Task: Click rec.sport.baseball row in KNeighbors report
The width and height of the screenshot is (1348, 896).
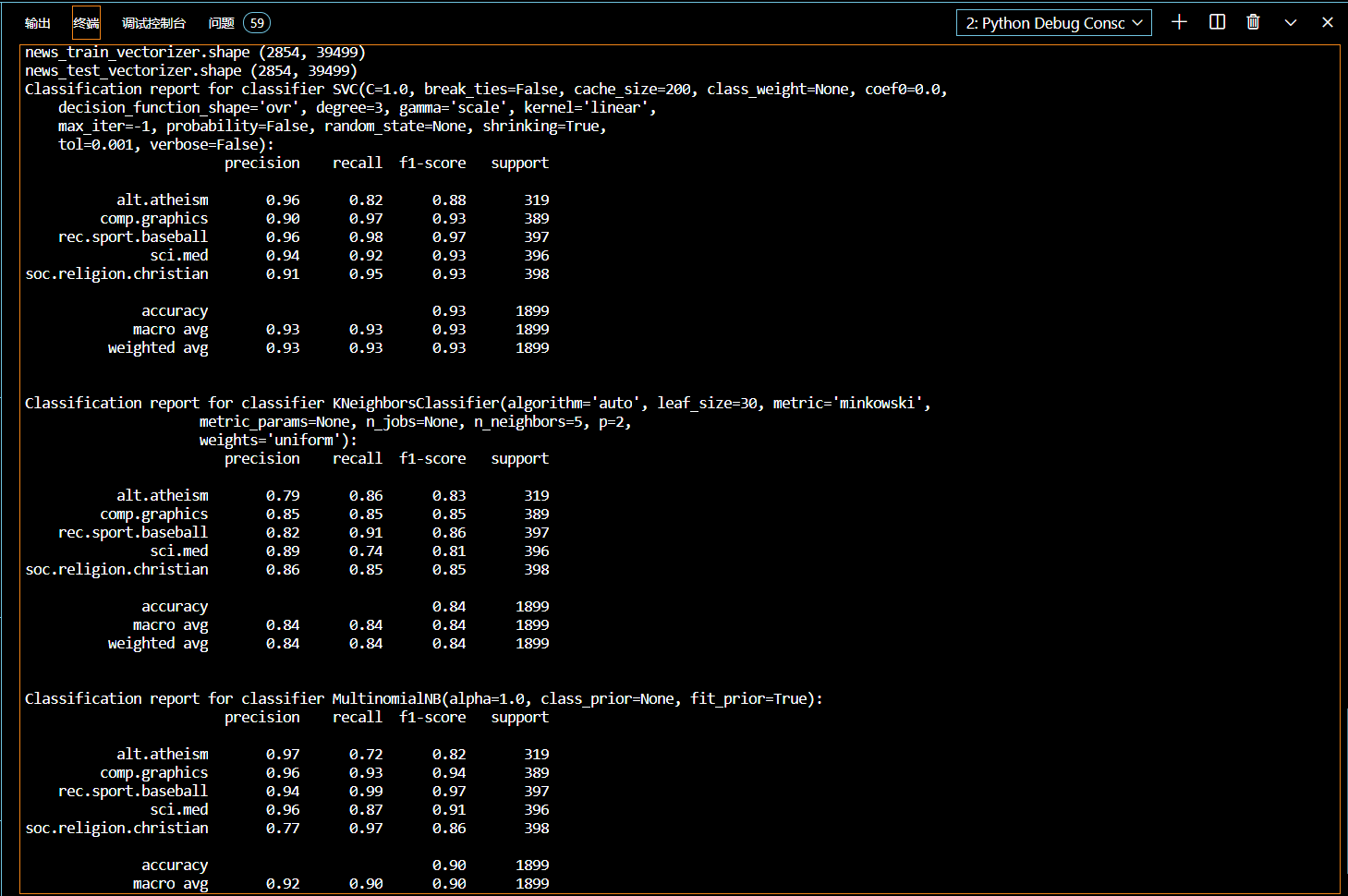Action: [x=304, y=533]
